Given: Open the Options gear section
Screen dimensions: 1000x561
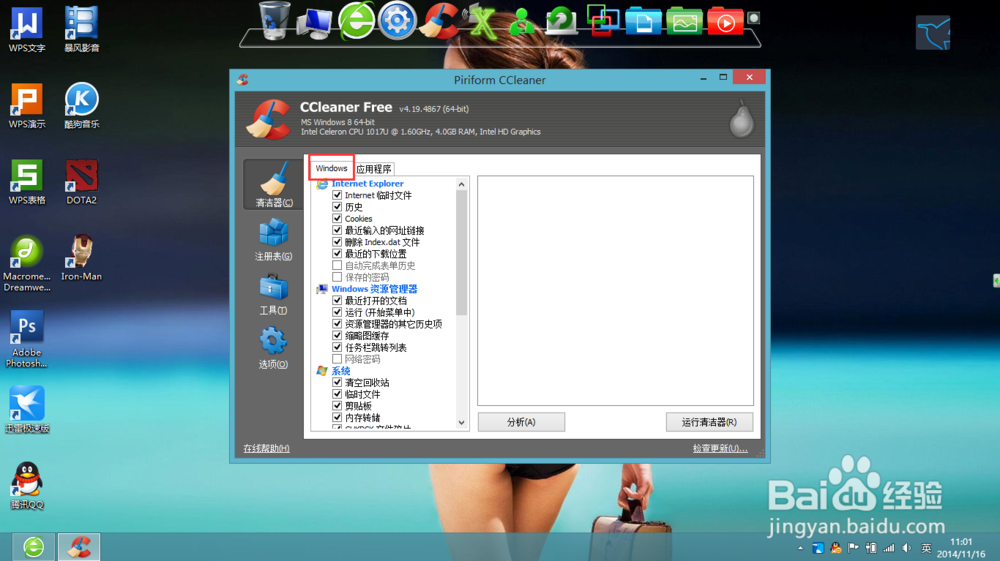Looking at the screenshot, I should pyautogui.click(x=274, y=347).
